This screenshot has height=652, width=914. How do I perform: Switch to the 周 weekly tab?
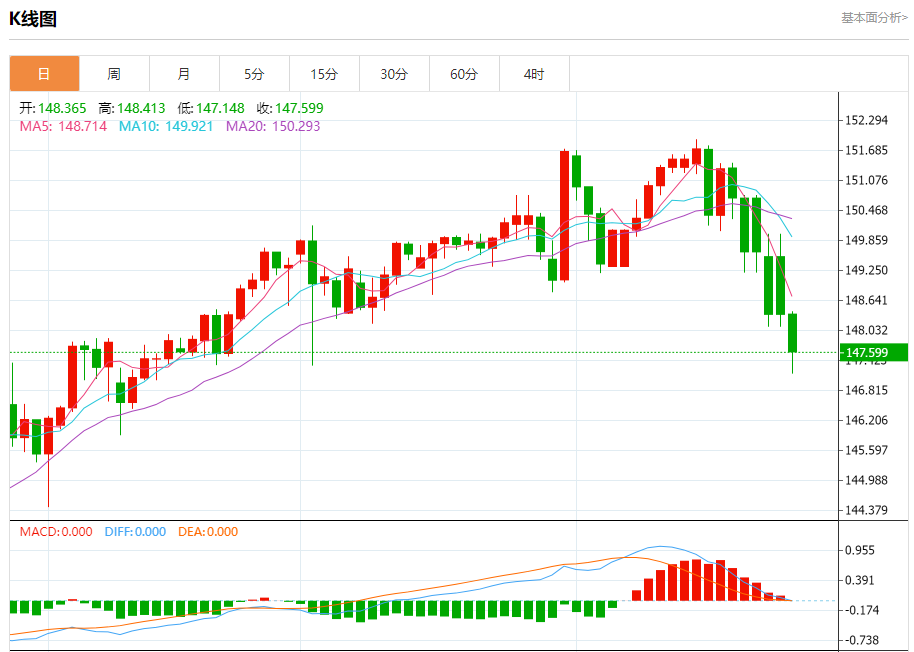[x=114, y=74]
